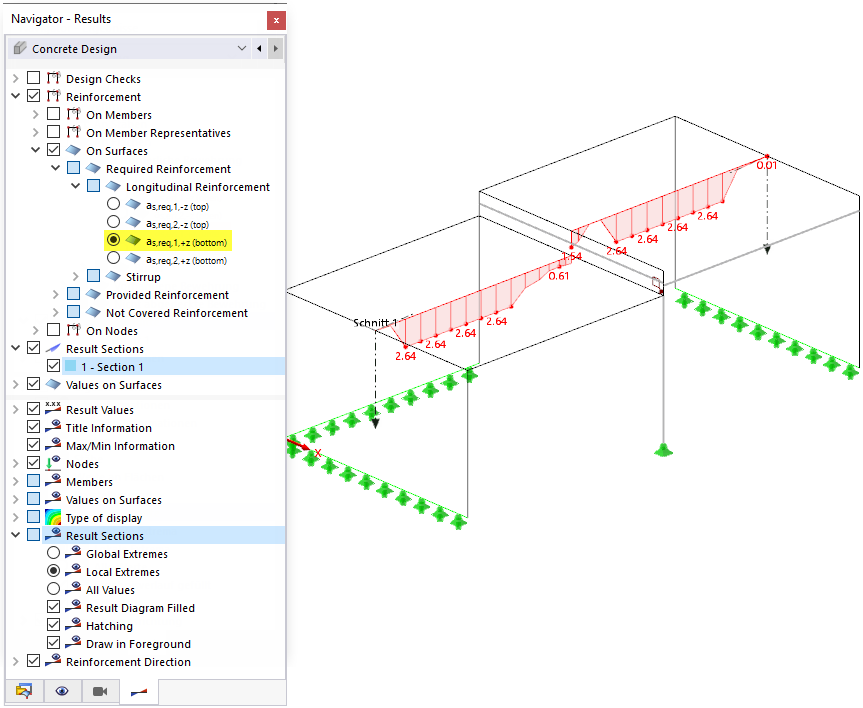This screenshot has height=708, width=863.
Task: Select the All Values radio button
Action: (x=53, y=589)
